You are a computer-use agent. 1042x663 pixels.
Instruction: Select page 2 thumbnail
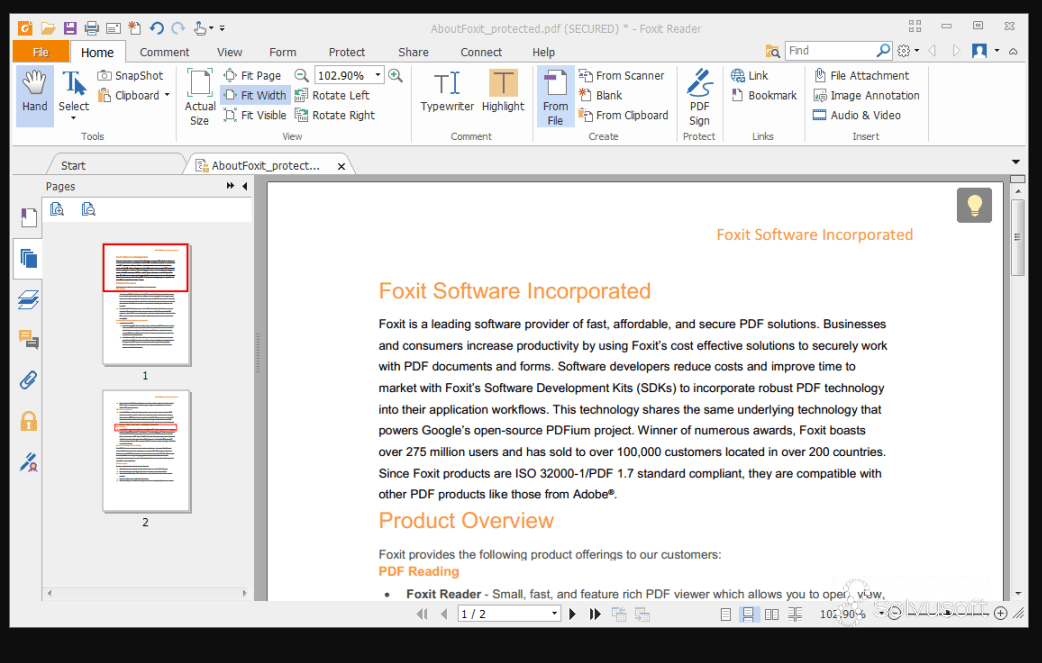tap(146, 451)
